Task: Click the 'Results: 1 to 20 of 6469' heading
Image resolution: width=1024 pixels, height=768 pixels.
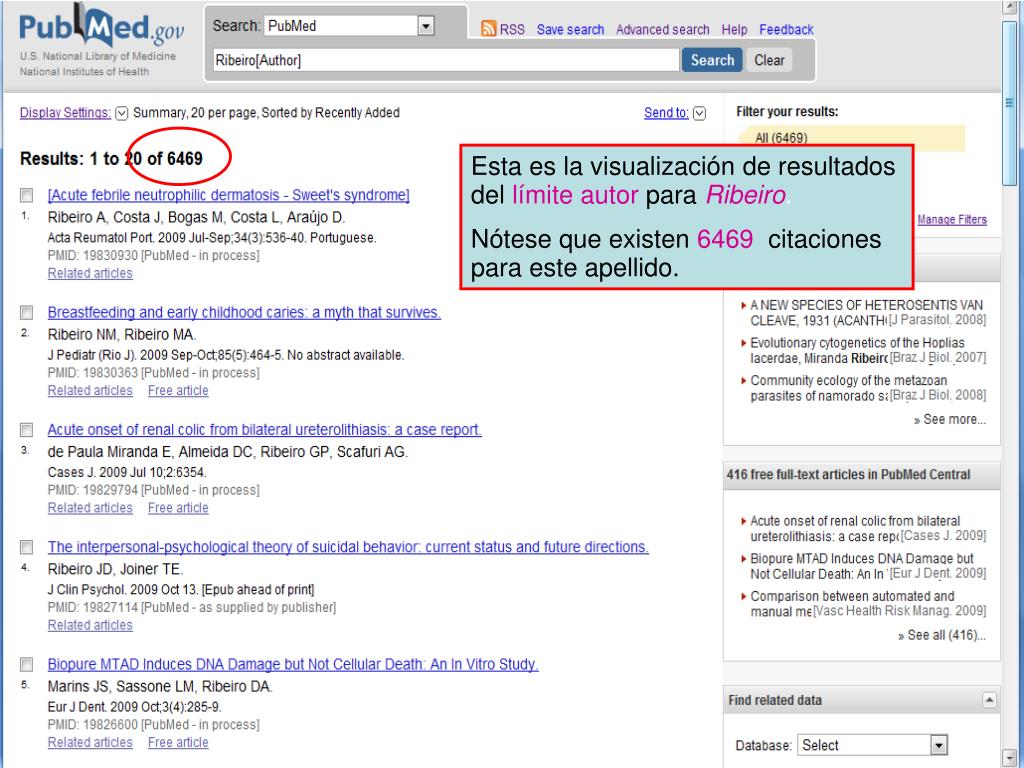Action: coord(112,159)
